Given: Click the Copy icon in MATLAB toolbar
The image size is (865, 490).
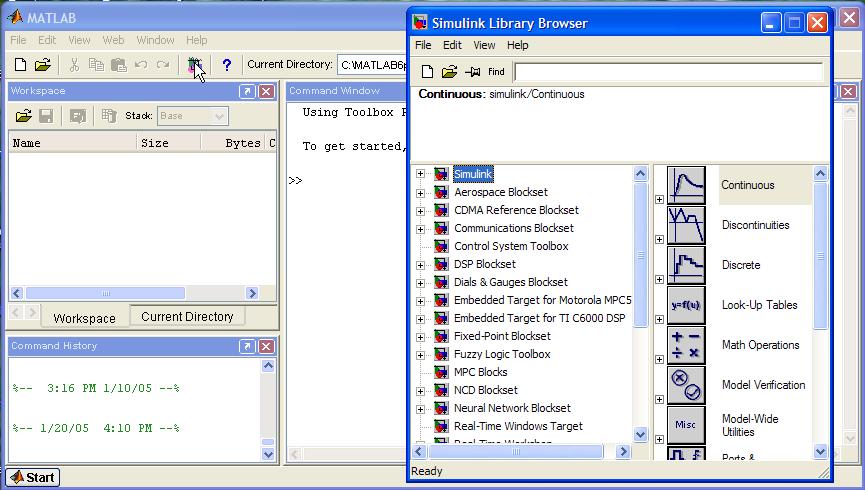Looking at the screenshot, I should click(96, 65).
